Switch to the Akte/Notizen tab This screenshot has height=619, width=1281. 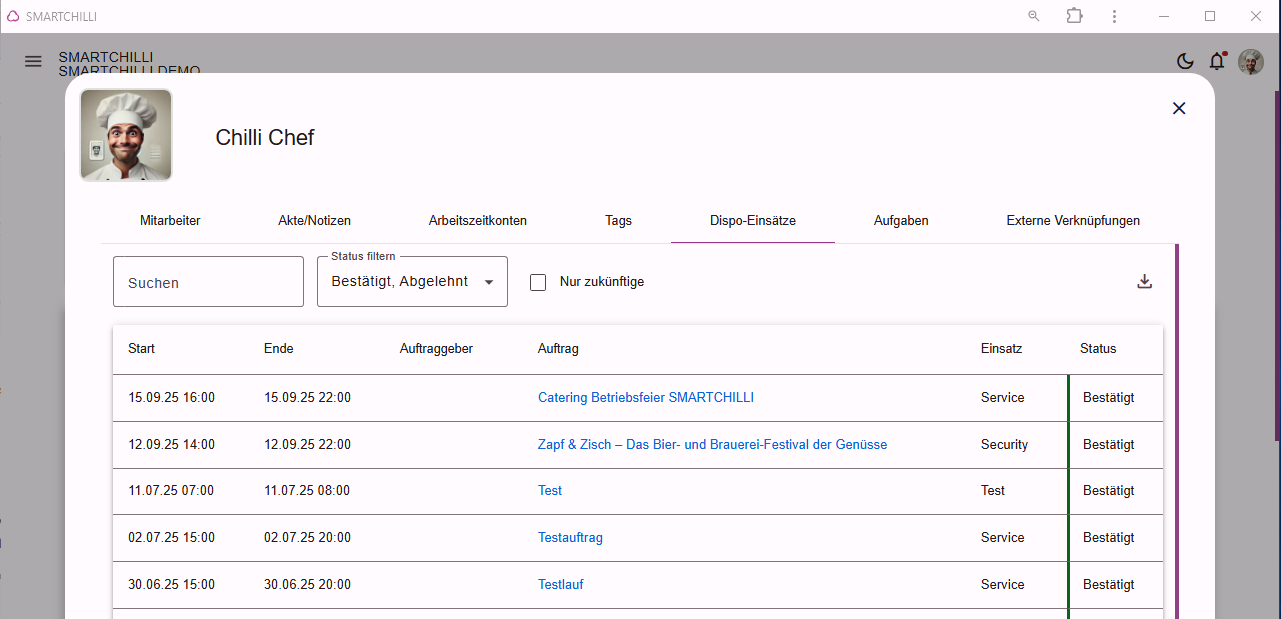pos(314,220)
